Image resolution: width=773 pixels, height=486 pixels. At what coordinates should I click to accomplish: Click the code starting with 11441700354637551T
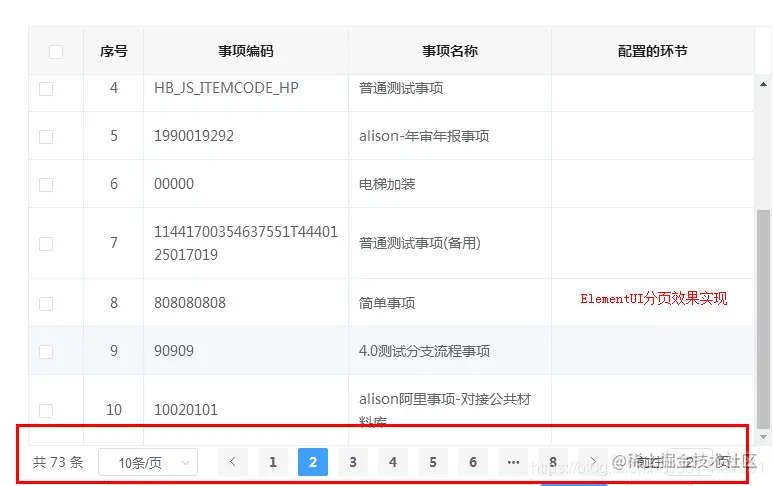coord(246,243)
